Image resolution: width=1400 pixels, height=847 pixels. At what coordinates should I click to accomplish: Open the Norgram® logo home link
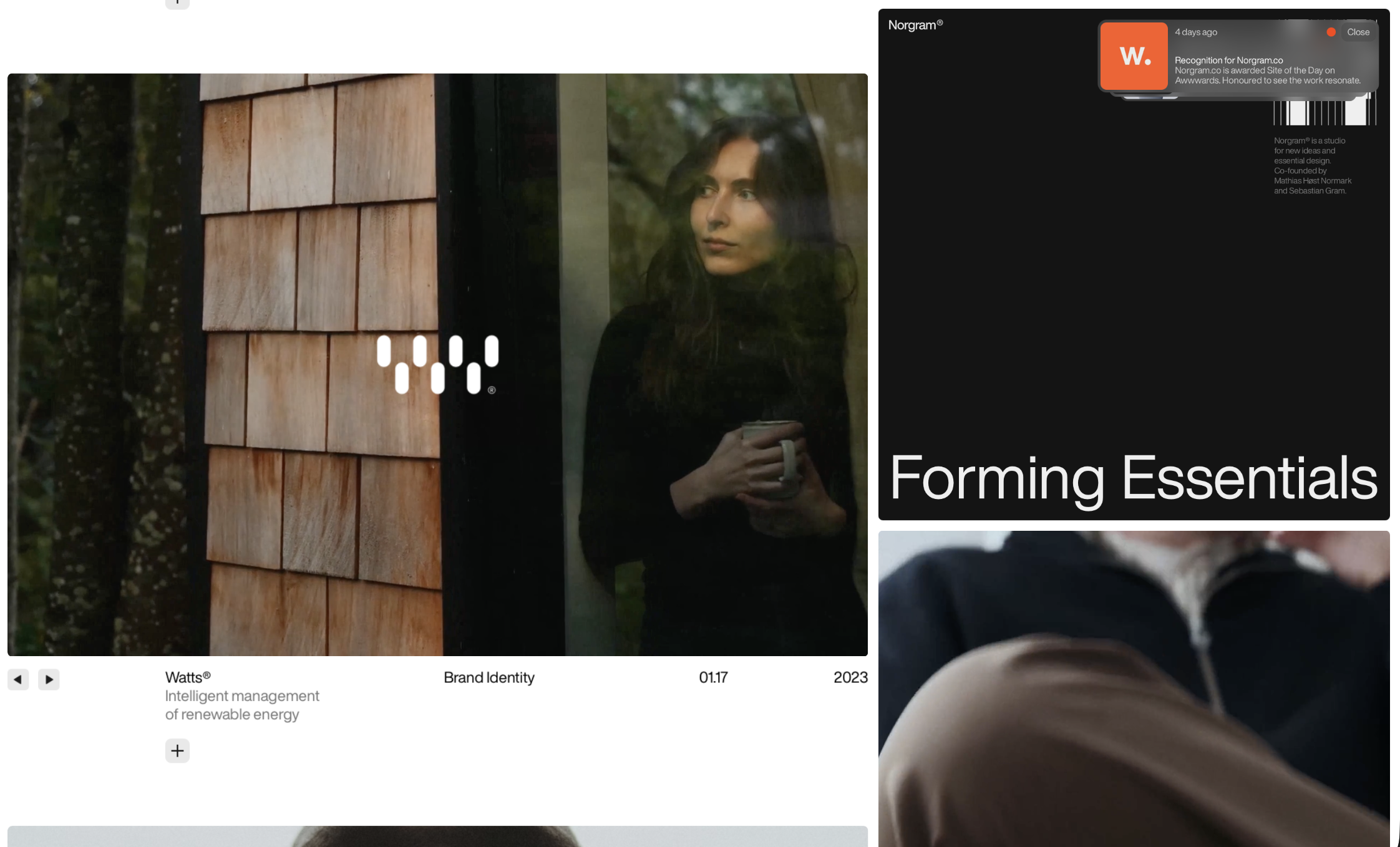tap(915, 26)
